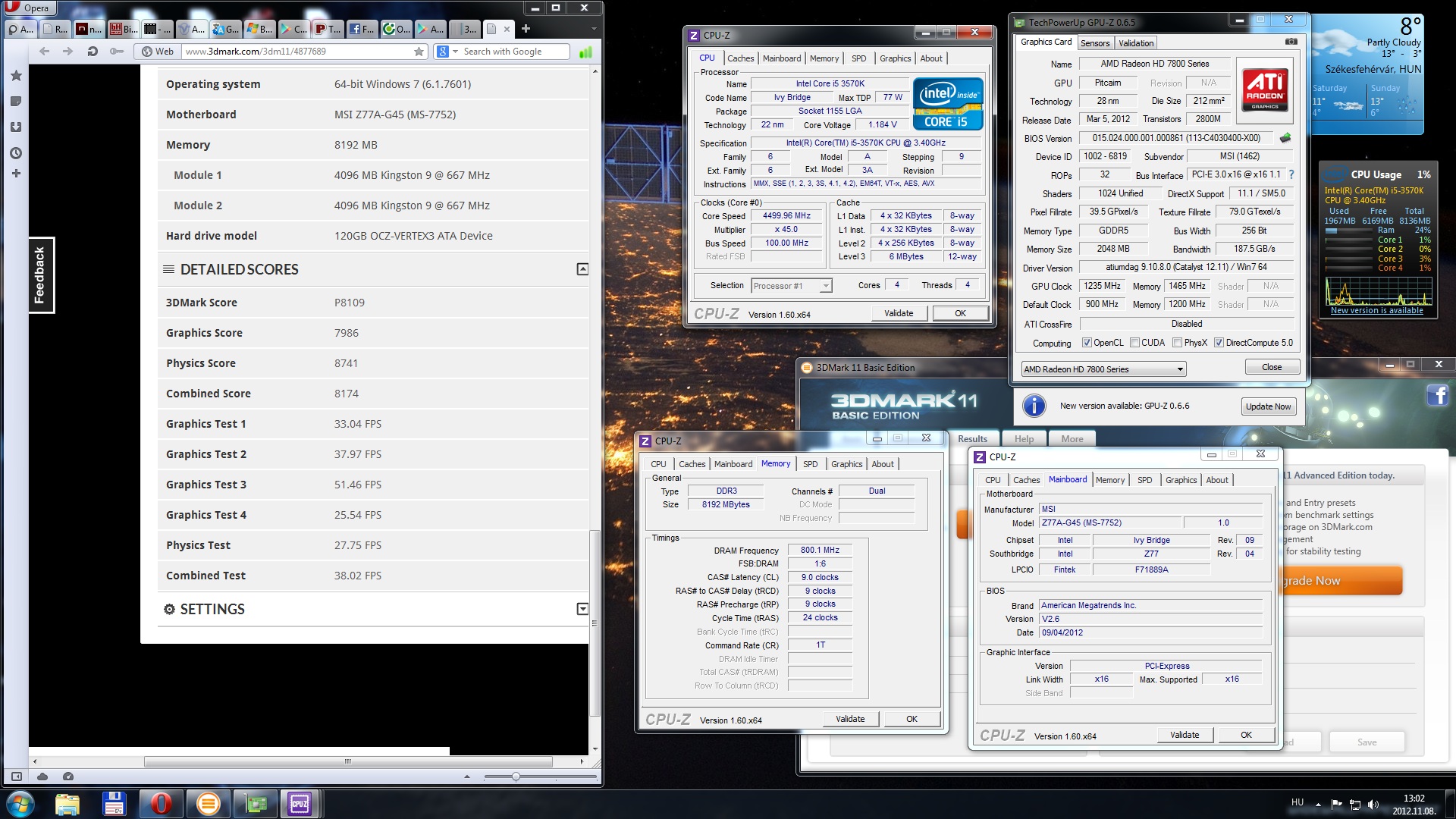Open Opera tab list dropdown arrow
The width and height of the screenshot is (1456, 819).
pos(594,29)
